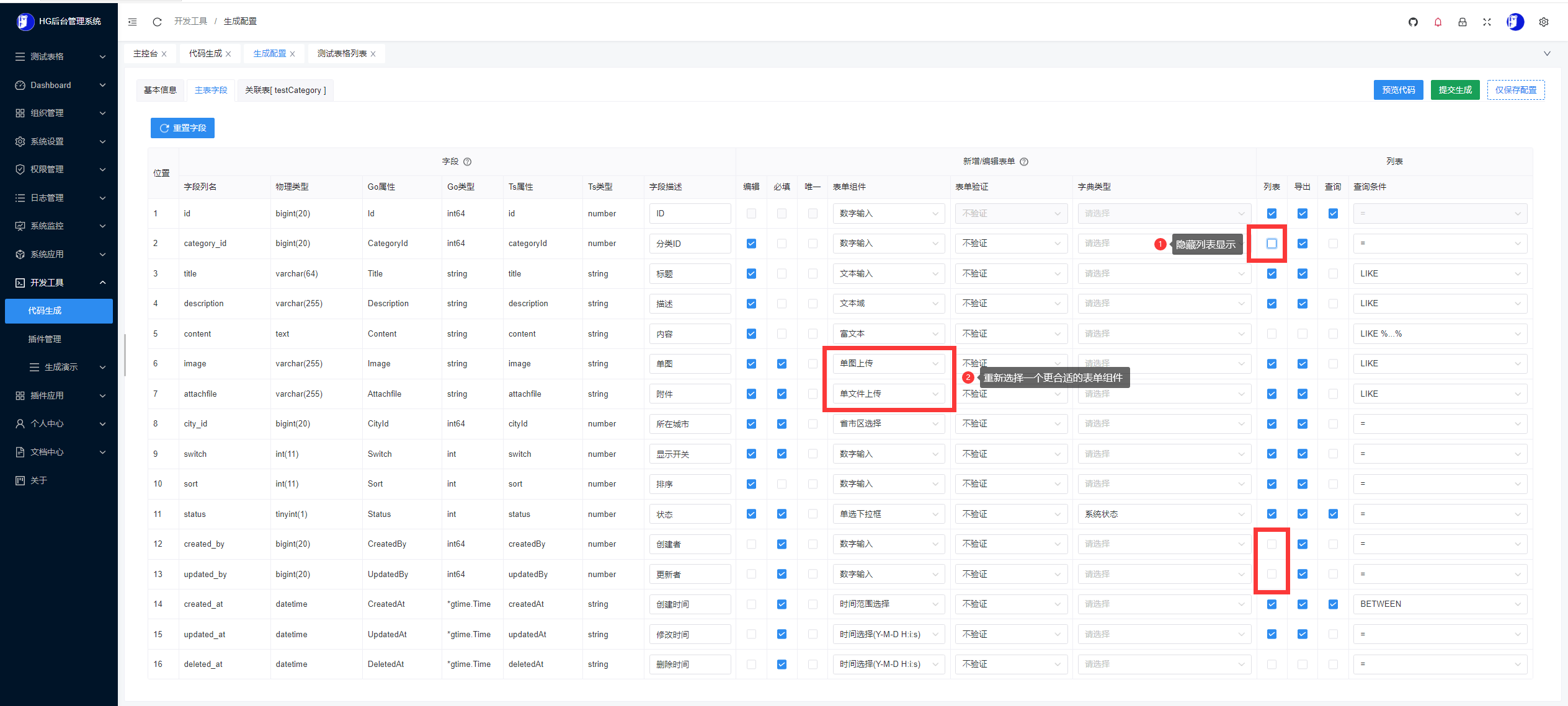The height and width of the screenshot is (706, 1568).
Task: Click the 预览代码 button
Action: click(1398, 90)
